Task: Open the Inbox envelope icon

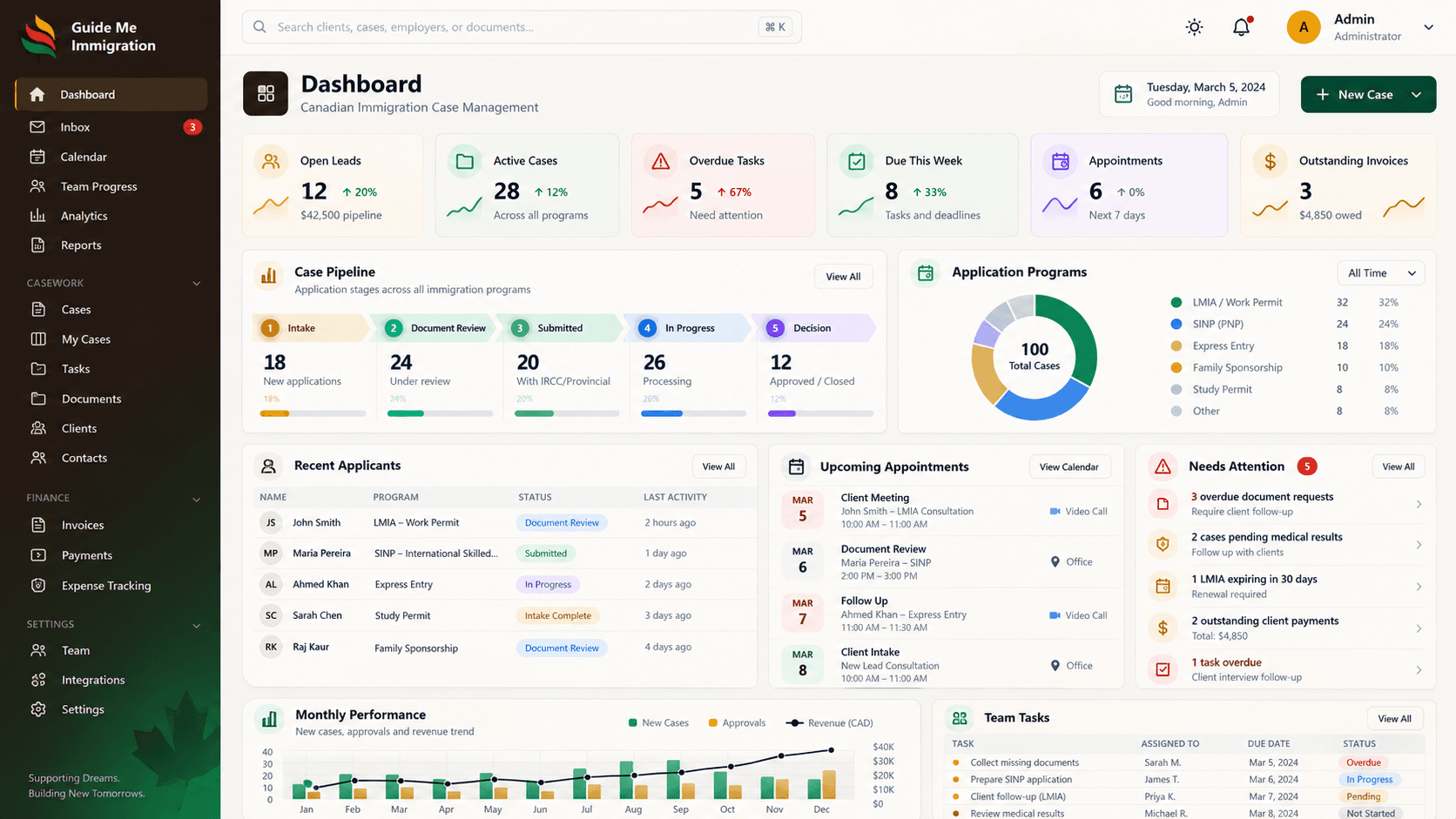Action: tap(37, 127)
